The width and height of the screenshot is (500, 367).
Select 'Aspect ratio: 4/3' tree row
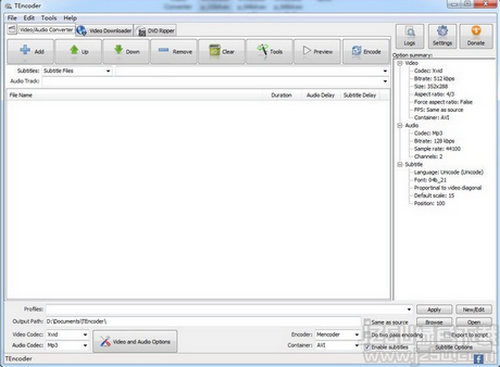(x=434, y=94)
